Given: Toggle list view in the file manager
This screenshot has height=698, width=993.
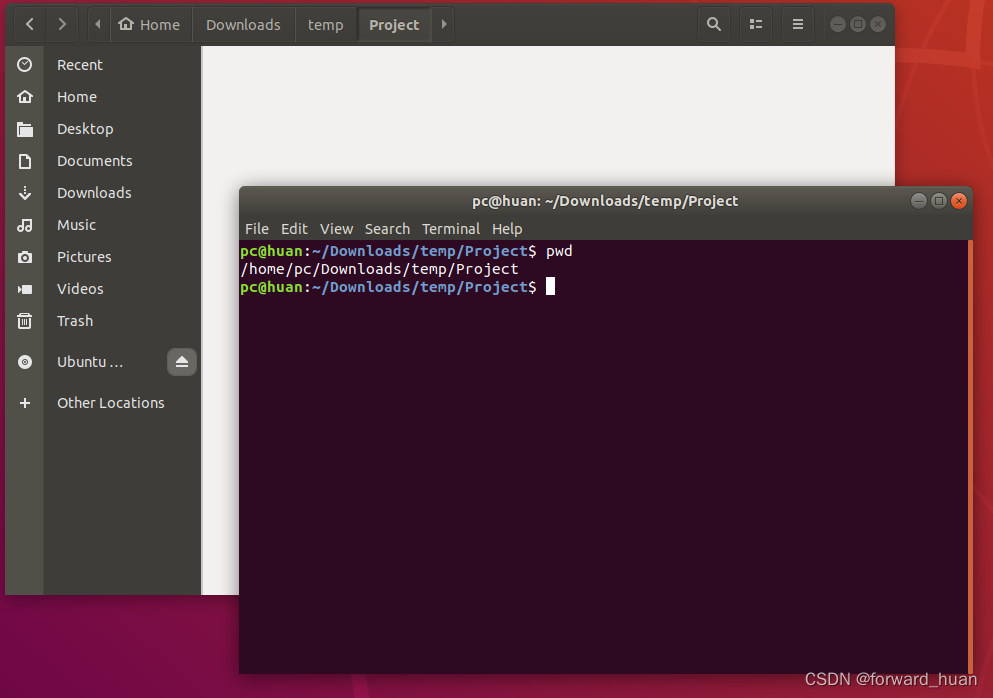Looking at the screenshot, I should point(756,24).
